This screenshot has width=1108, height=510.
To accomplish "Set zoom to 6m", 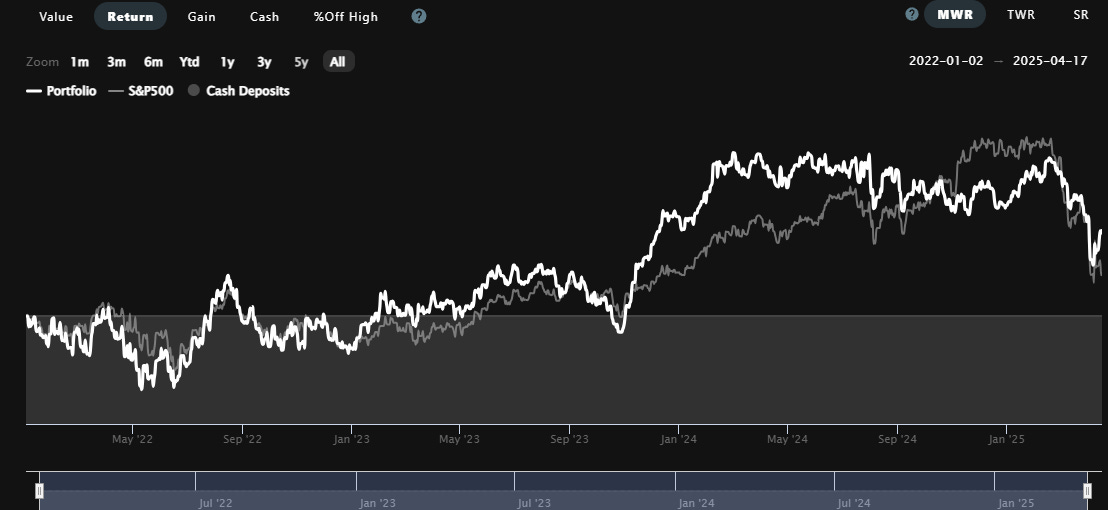I will point(153,61).
